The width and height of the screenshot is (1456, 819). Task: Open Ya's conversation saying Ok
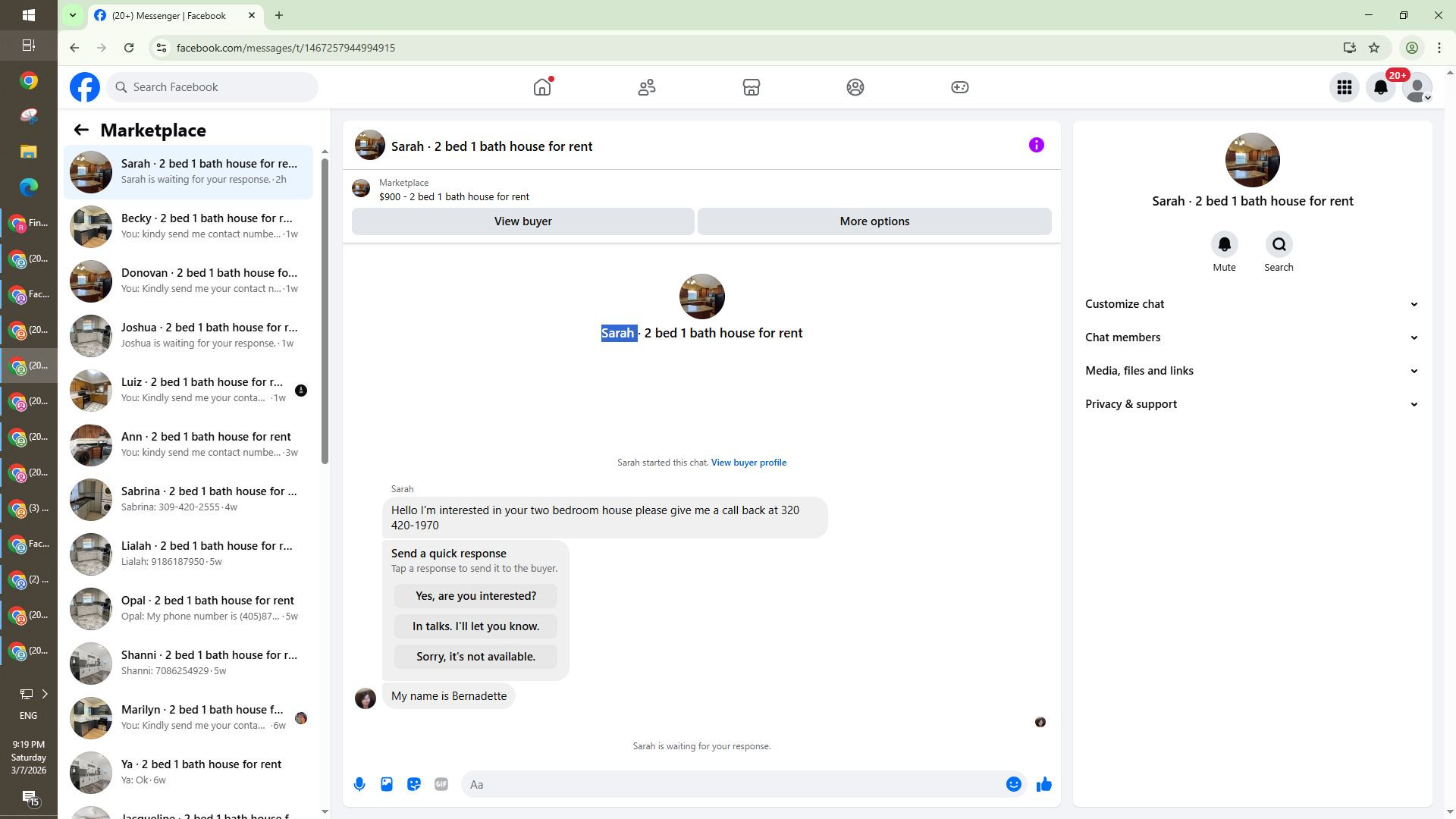coord(188,773)
